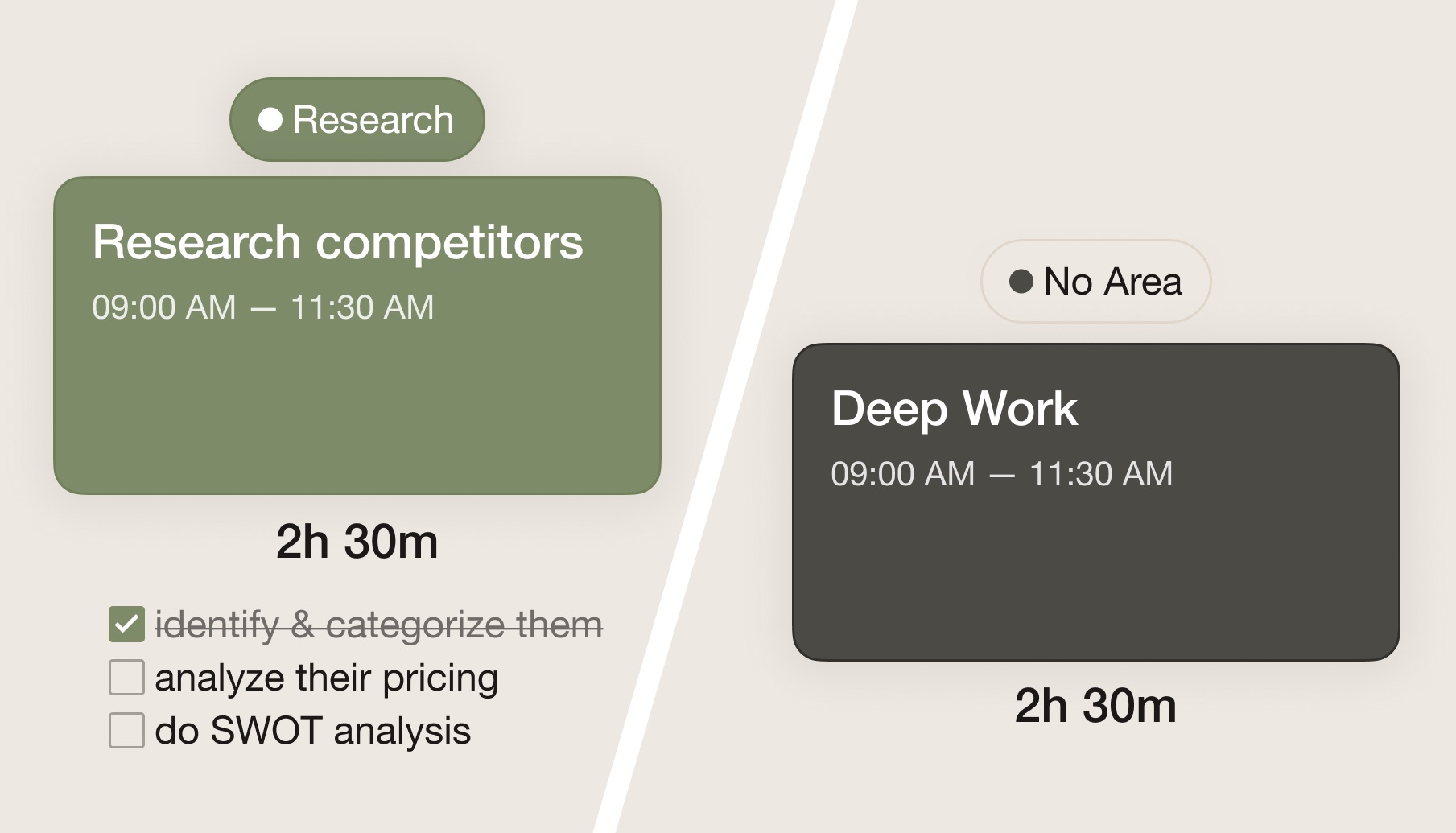This screenshot has height=833, width=1456.
Task: Click the 'Deep Work' block title
Action: pyautogui.click(x=954, y=408)
